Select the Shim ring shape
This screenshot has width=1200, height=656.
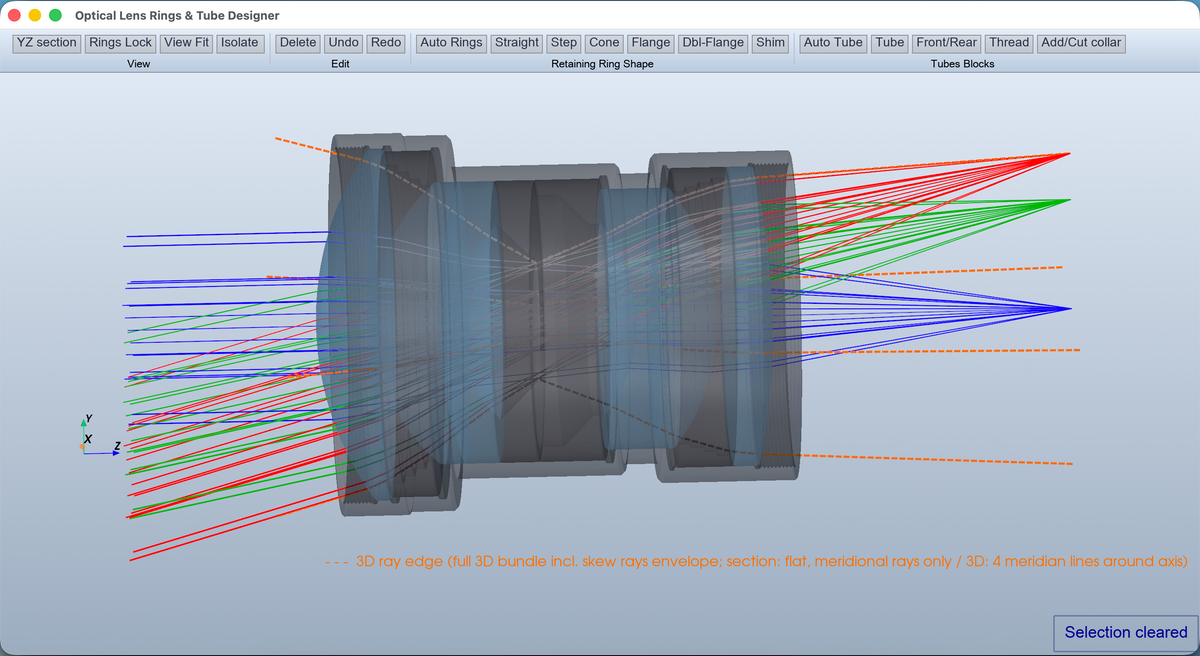click(771, 43)
